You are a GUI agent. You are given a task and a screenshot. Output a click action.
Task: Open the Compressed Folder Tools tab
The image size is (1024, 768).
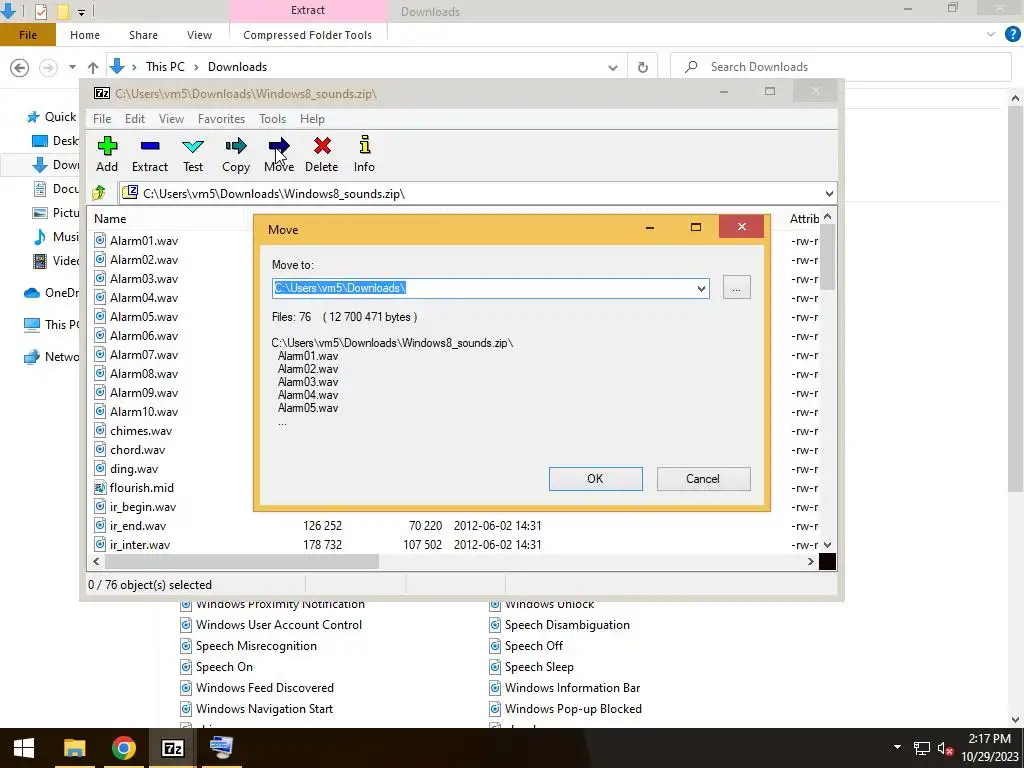click(x=308, y=35)
